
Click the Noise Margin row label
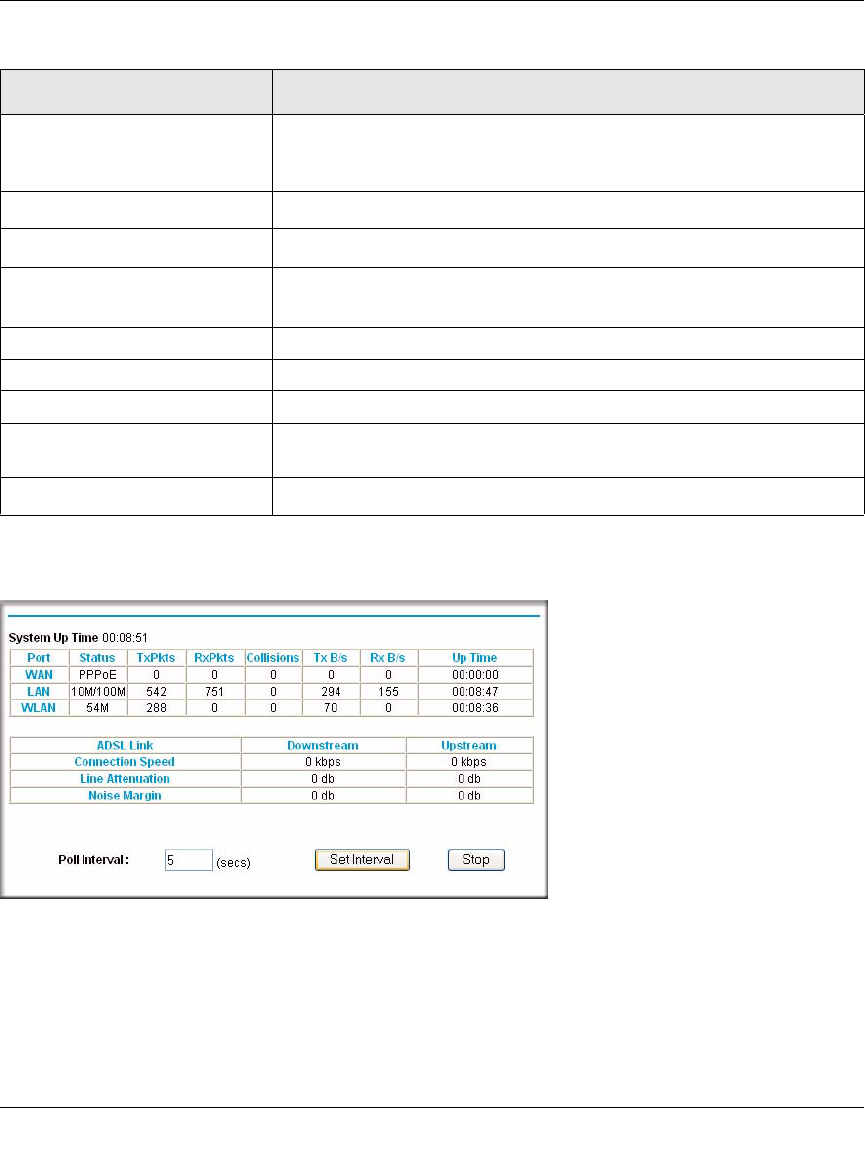tap(125, 795)
